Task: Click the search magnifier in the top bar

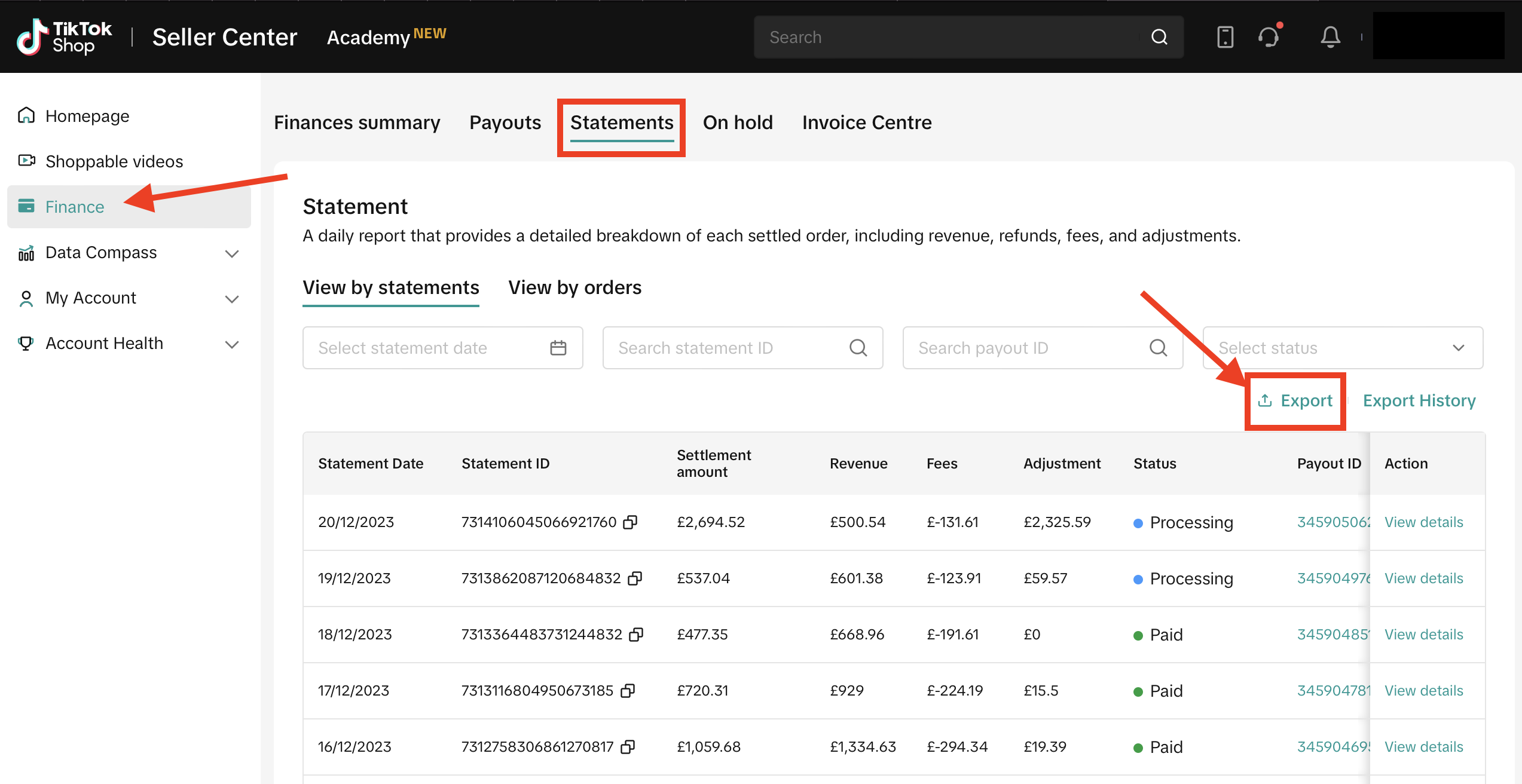Action: (x=1159, y=36)
